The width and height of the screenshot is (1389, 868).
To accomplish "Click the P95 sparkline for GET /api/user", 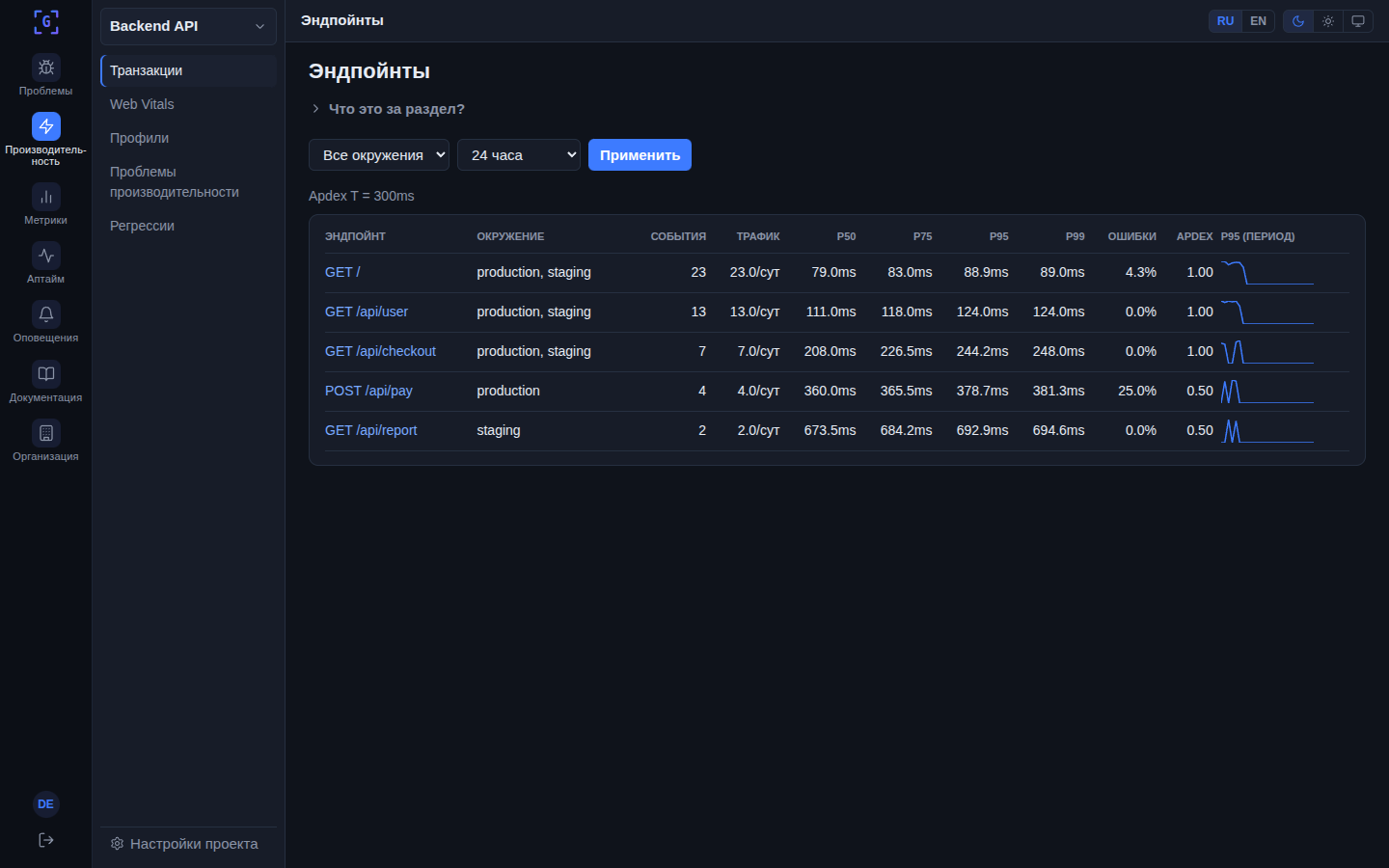I will pyautogui.click(x=1267, y=312).
